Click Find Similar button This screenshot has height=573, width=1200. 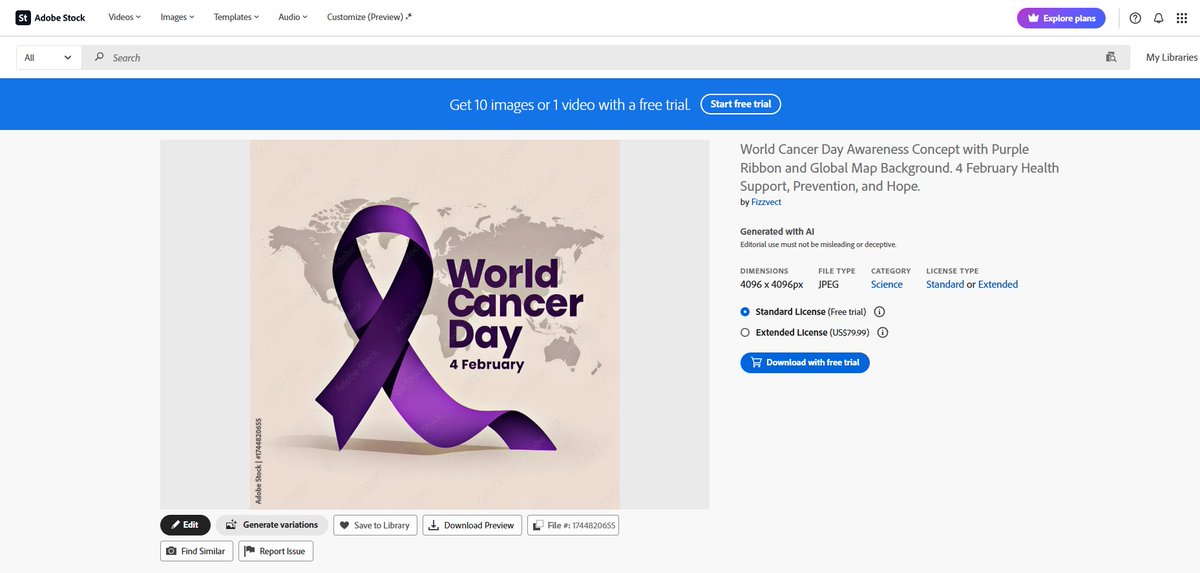196,551
